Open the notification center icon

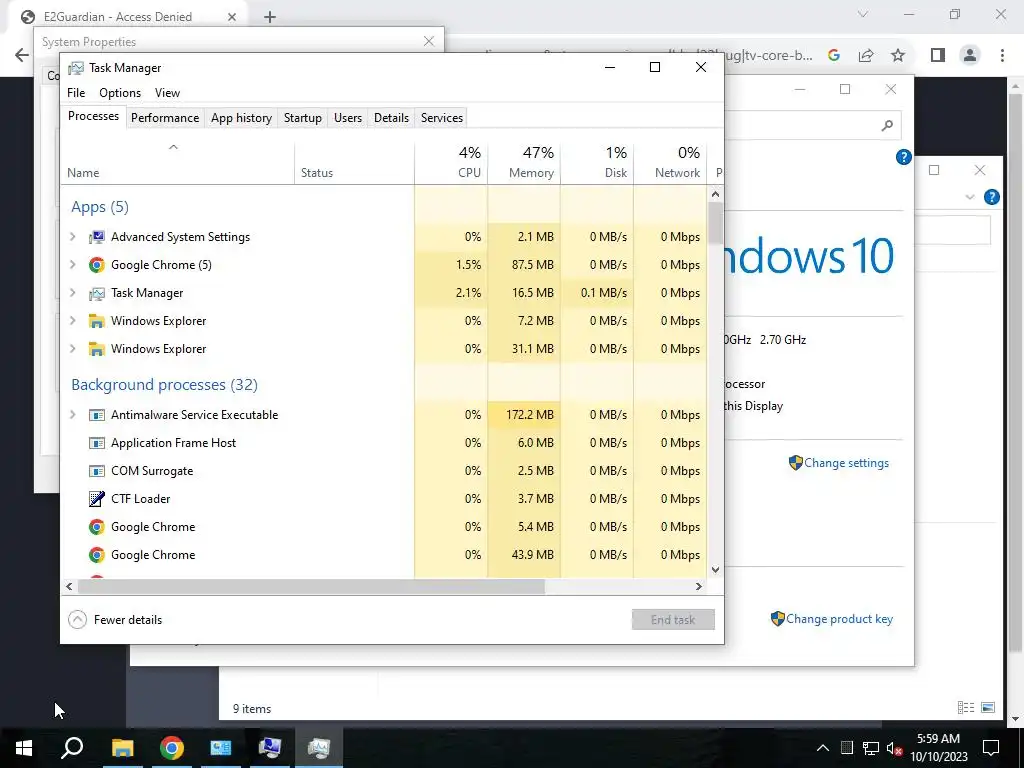(x=991, y=748)
